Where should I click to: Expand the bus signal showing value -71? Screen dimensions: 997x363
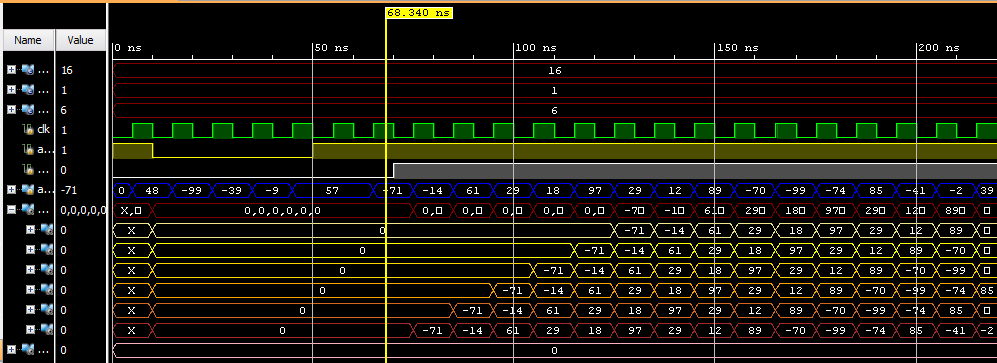point(11,189)
